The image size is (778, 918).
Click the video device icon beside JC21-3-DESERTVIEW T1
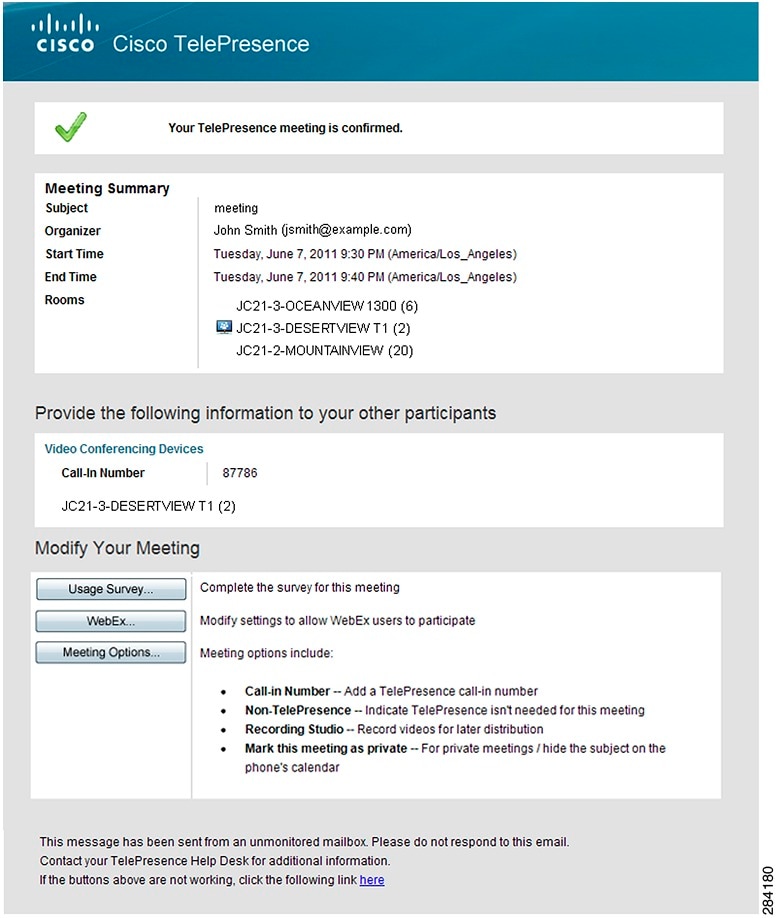tap(222, 326)
